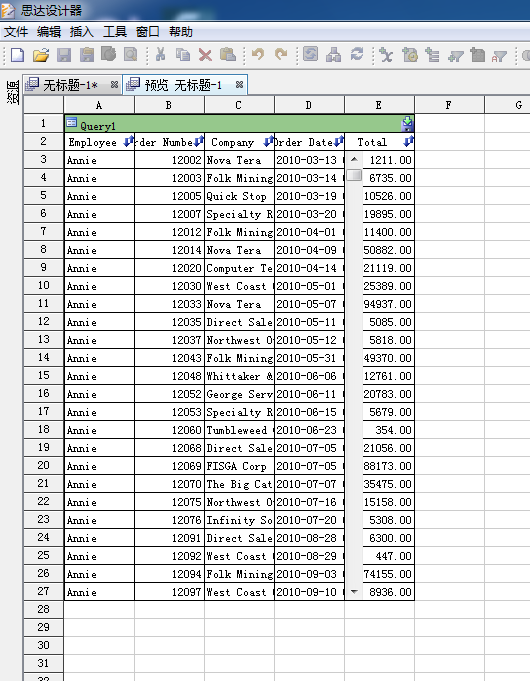This screenshot has width=530, height=681.
Task: Click the list scrollbar down arrow
Action: coord(354,592)
